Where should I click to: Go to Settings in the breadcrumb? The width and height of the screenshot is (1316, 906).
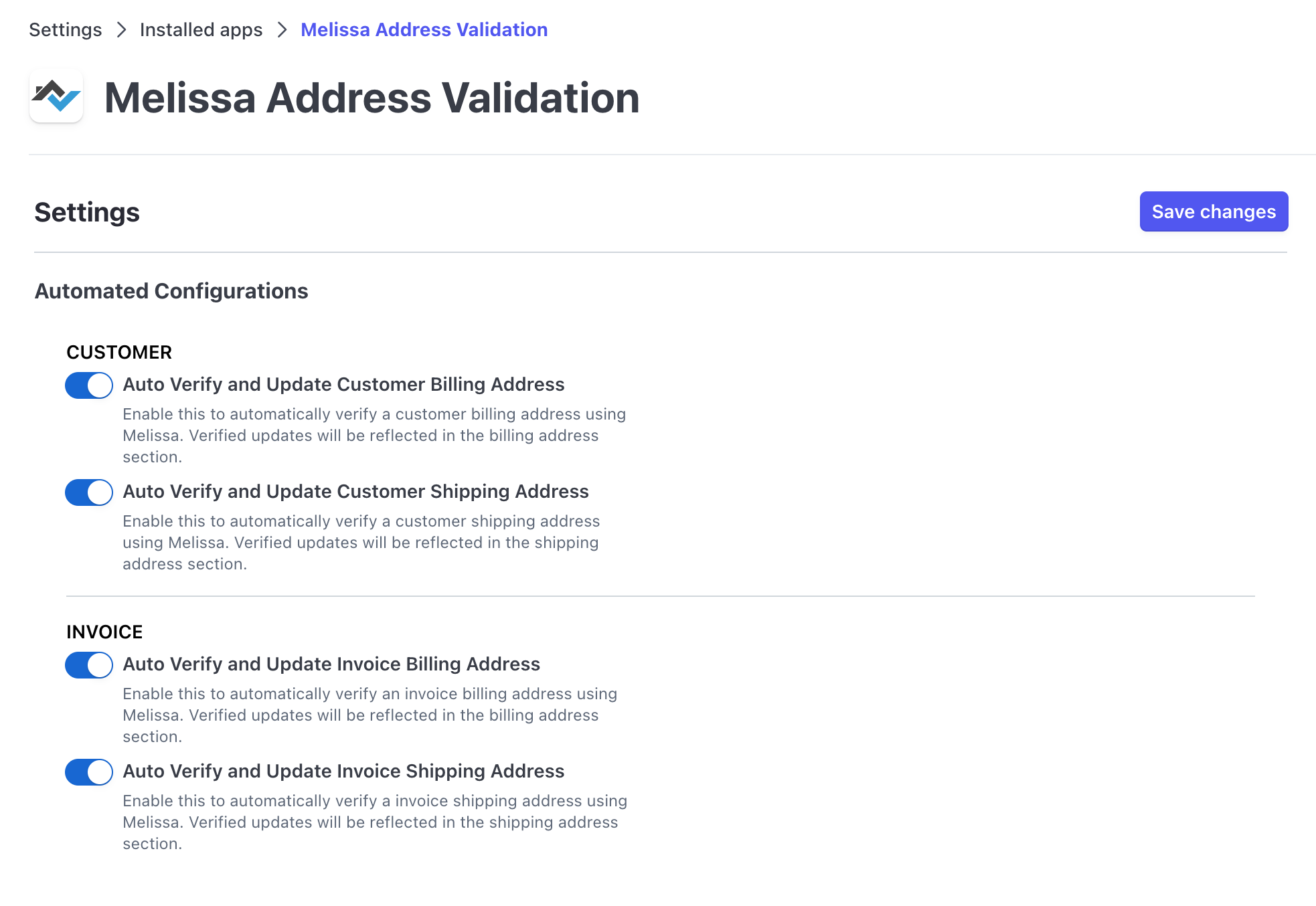point(66,30)
